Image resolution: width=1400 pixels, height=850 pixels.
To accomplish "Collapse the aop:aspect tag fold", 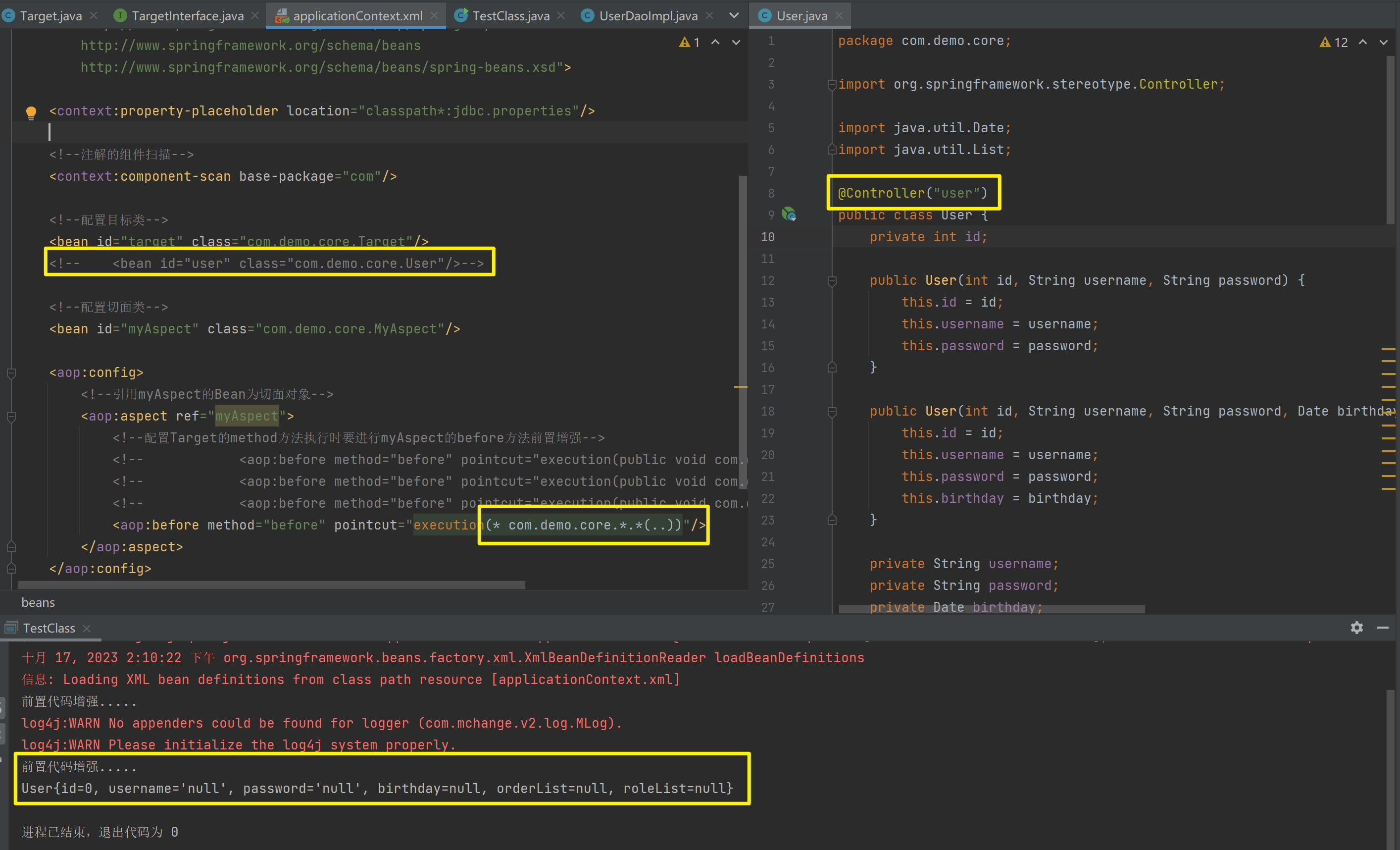I will pyautogui.click(x=11, y=417).
